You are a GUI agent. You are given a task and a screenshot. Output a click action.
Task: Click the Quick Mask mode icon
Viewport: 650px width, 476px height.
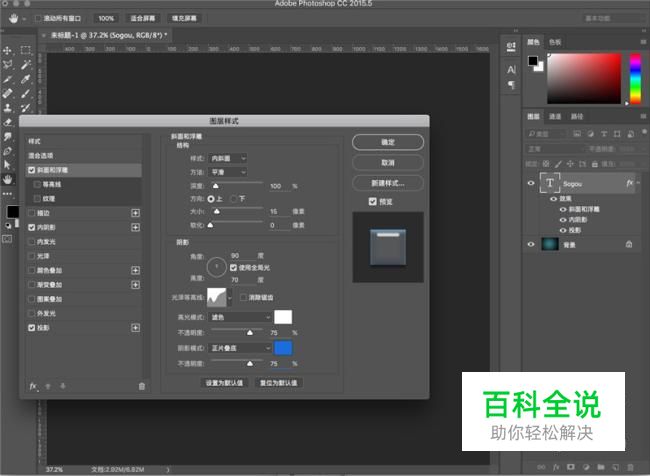click(7, 239)
